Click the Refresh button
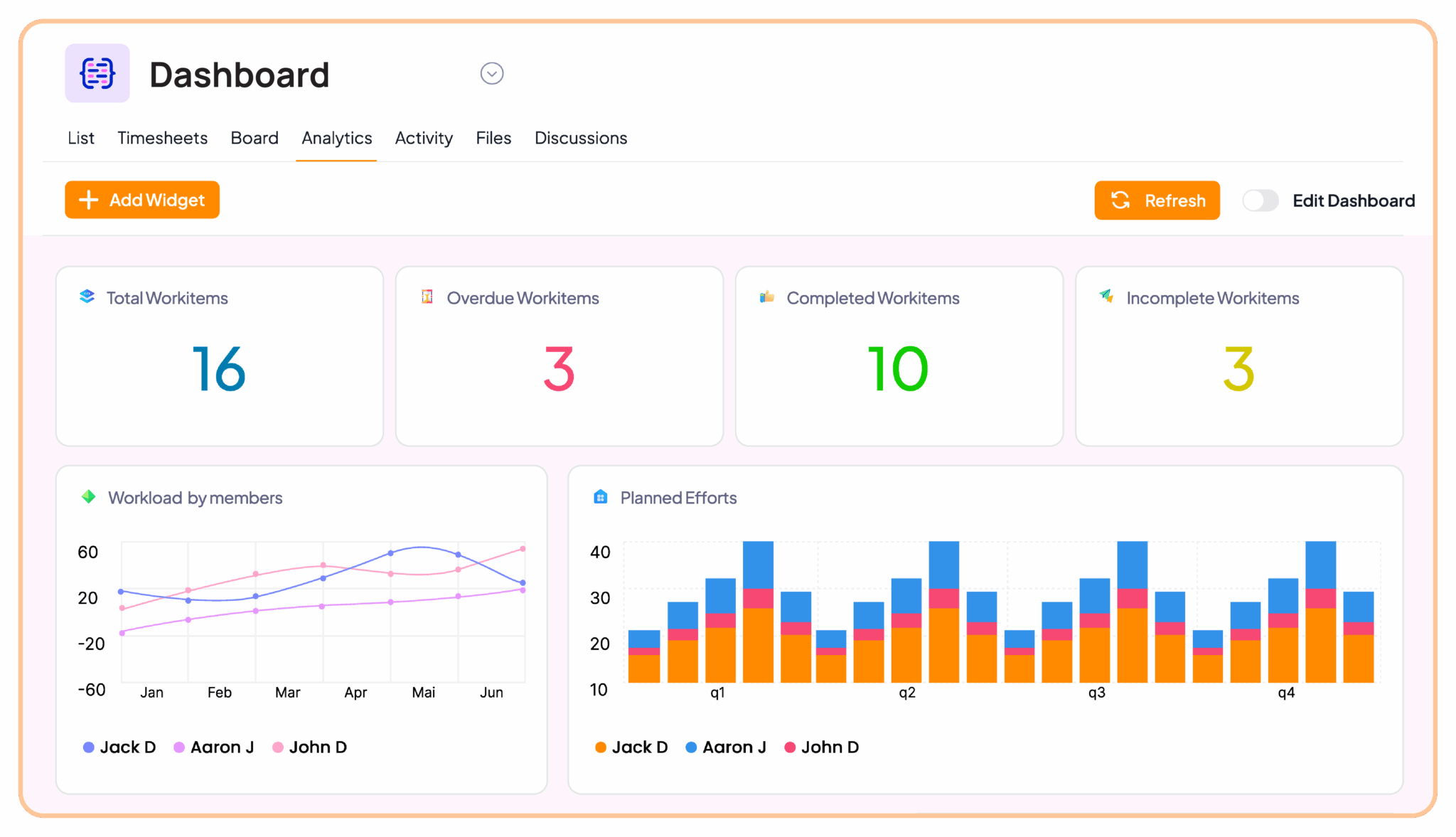The width and height of the screenshot is (1456, 837). 1157,200
